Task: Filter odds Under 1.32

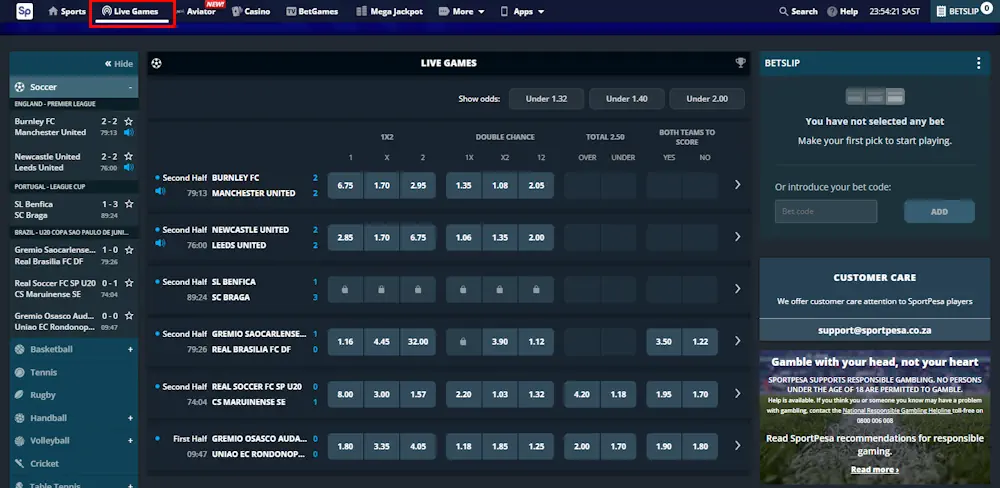Action: tap(547, 99)
